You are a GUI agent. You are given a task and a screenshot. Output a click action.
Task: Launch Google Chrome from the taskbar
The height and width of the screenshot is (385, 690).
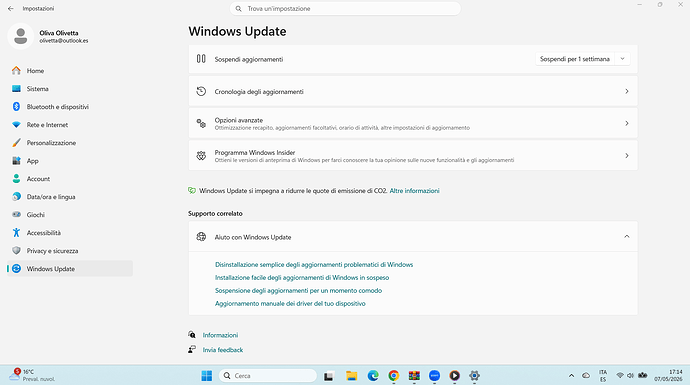click(393, 375)
